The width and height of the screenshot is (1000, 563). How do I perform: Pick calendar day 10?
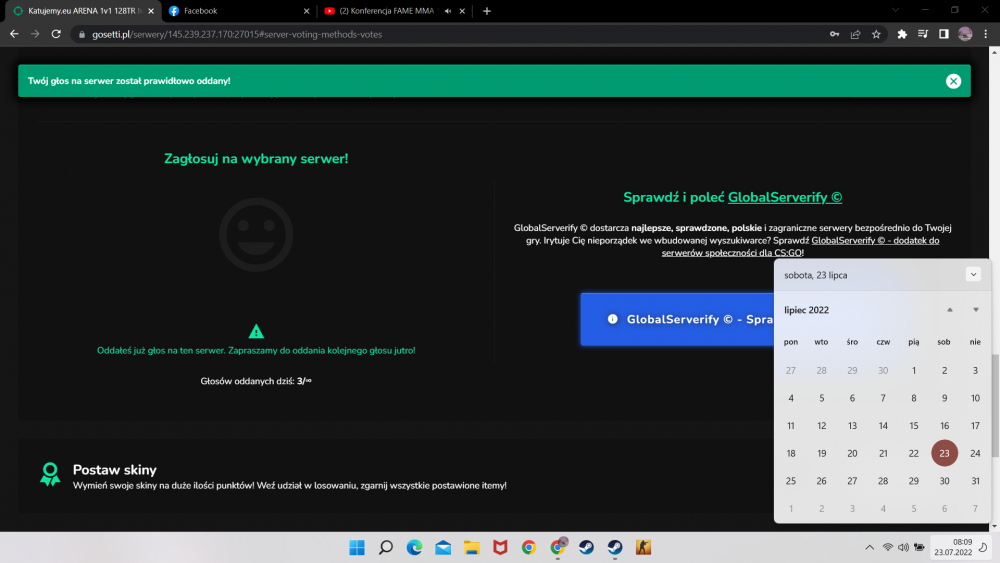[x=975, y=398]
